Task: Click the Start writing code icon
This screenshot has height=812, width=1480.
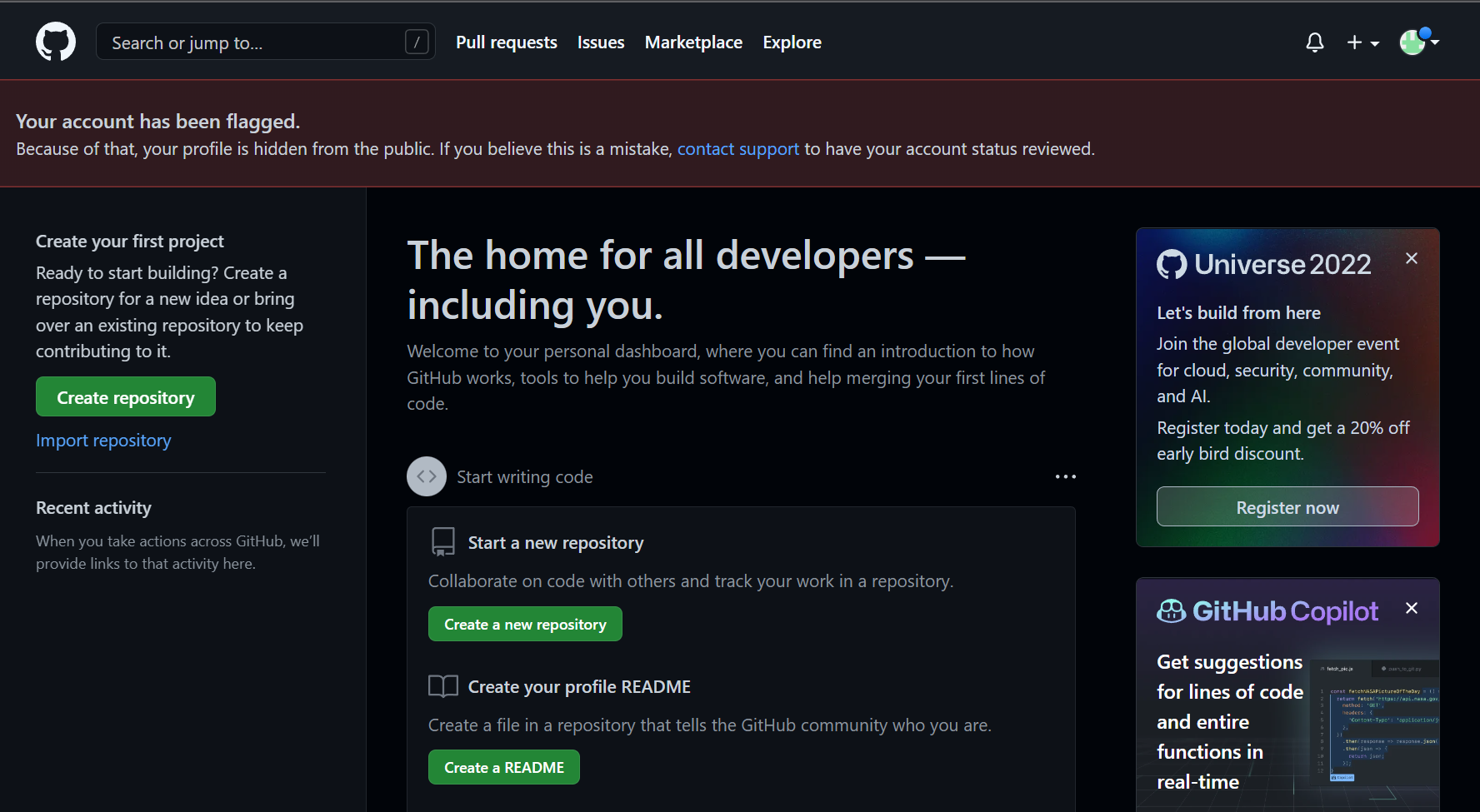Action: coord(427,476)
